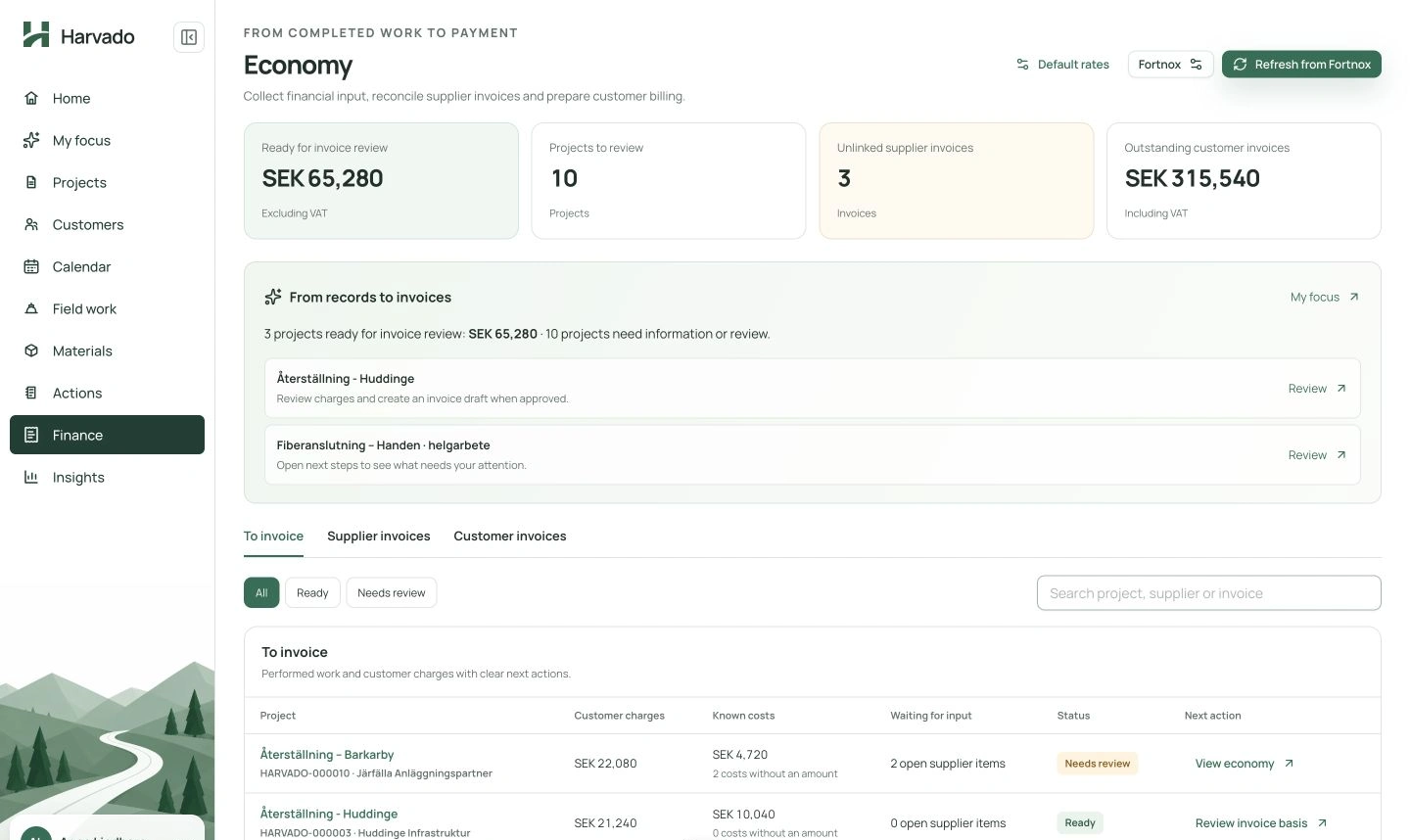The height and width of the screenshot is (840, 1410).
Task: Click Review for Återställning - Huddinge card
Action: point(1317,389)
